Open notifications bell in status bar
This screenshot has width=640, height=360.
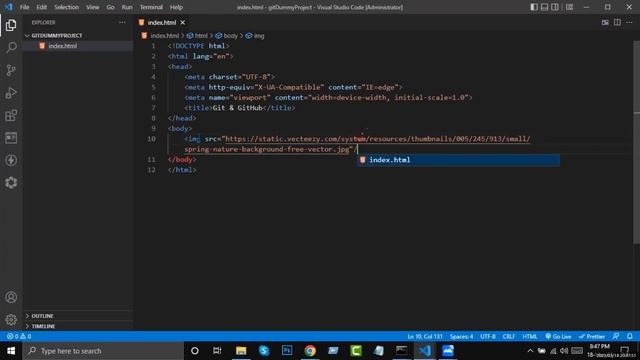[629, 336]
